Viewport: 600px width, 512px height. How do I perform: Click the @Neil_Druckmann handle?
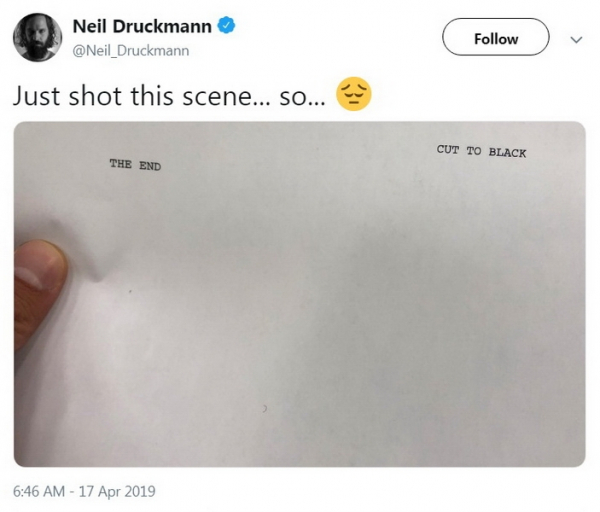(x=131, y=51)
